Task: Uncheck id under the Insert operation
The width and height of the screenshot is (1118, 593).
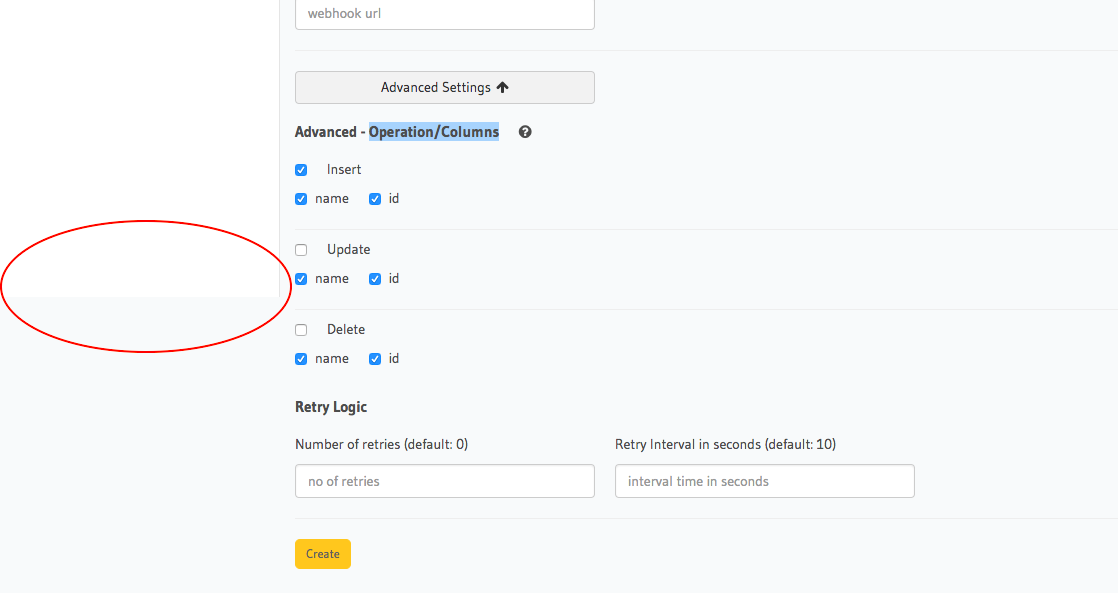Action: pos(374,198)
